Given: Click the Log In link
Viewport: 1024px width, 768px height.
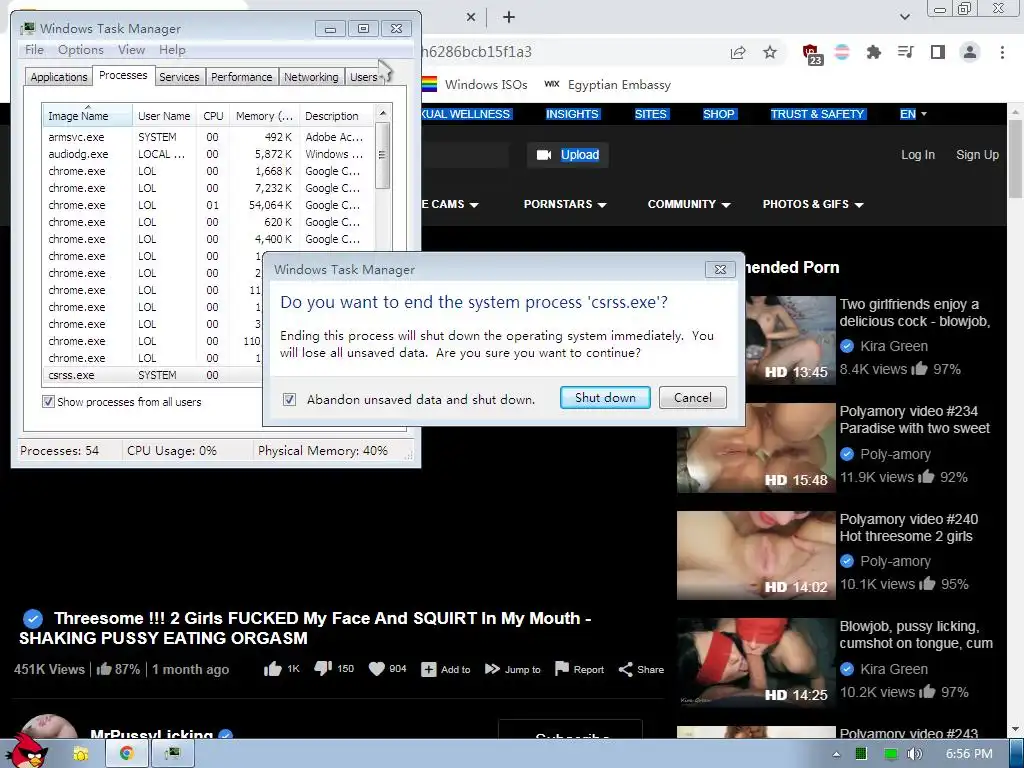Looking at the screenshot, I should pyautogui.click(x=918, y=155).
